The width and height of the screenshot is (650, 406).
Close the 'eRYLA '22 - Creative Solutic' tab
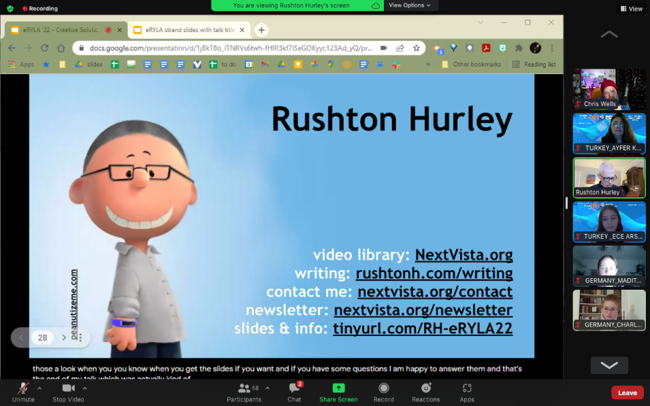pyautogui.click(x=119, y=30)
